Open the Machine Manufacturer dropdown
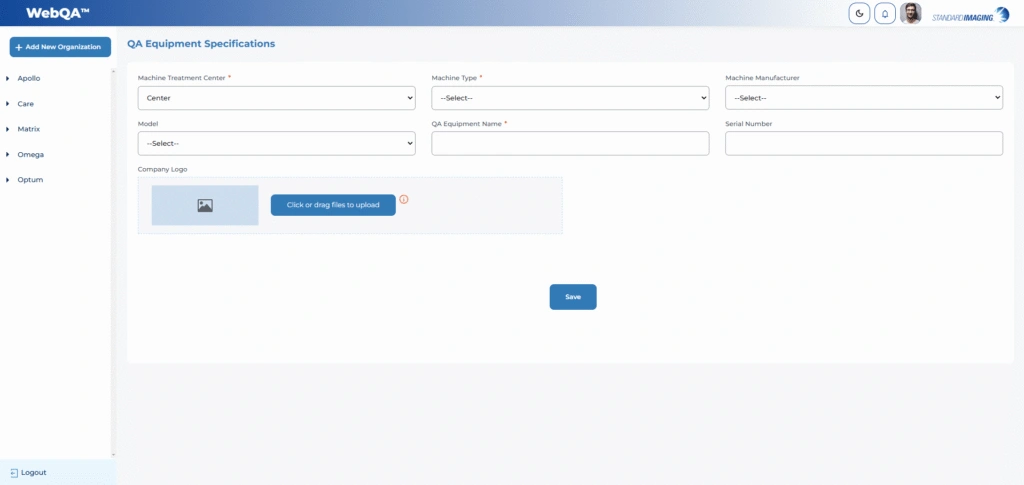The image size is (1024, 485). [x=863, y=98]
